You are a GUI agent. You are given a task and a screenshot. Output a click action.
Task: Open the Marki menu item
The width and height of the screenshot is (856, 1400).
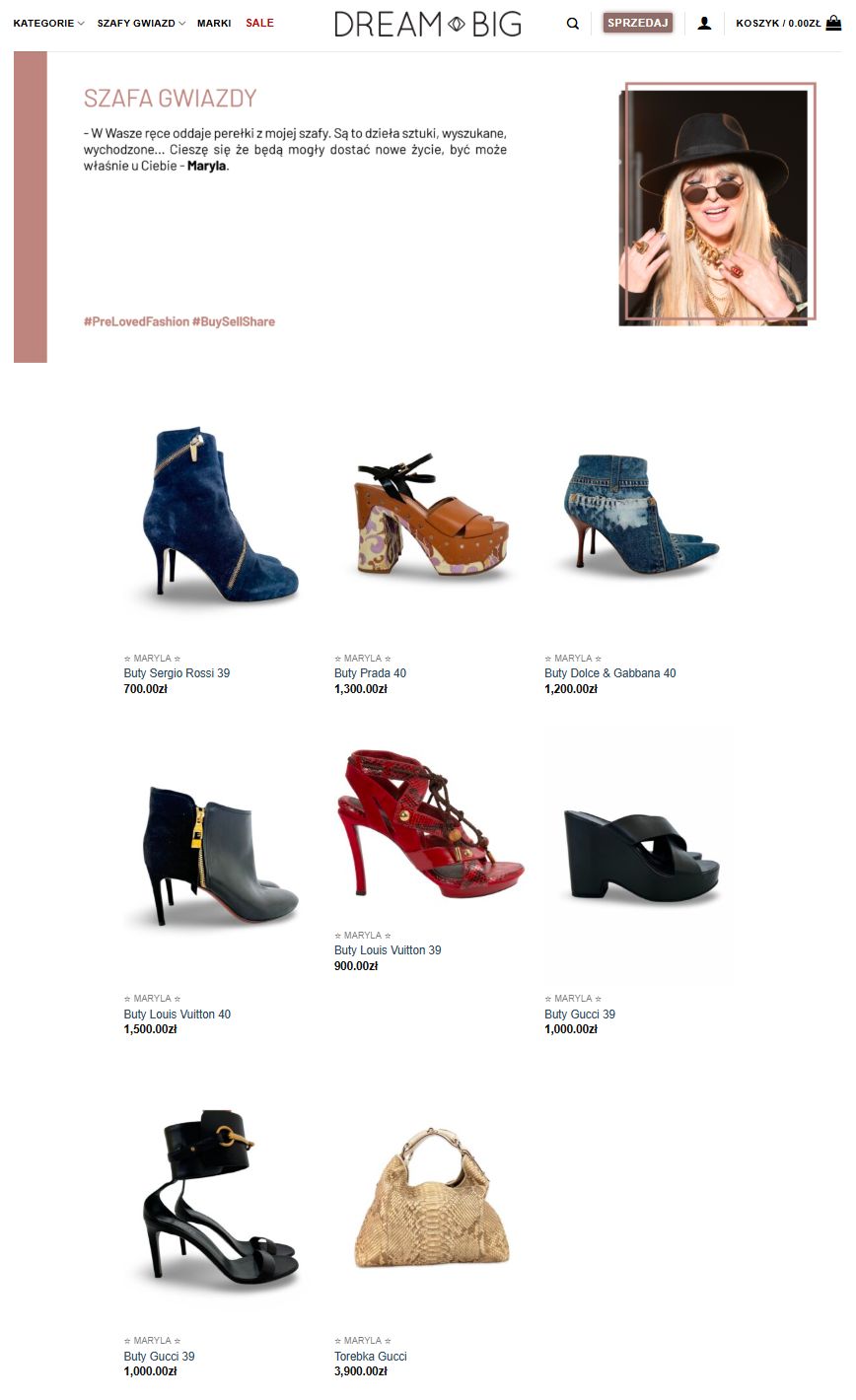point(214,23)
